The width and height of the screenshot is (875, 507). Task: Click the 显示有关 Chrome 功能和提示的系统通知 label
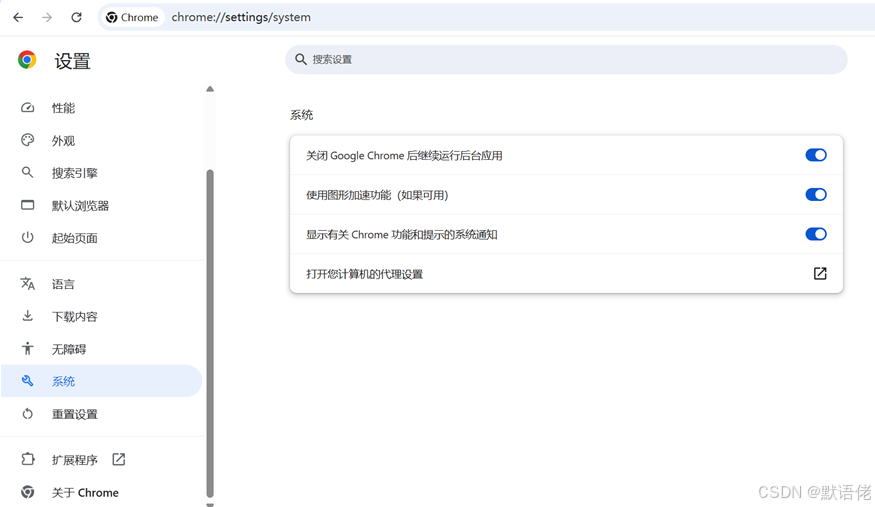402,234
